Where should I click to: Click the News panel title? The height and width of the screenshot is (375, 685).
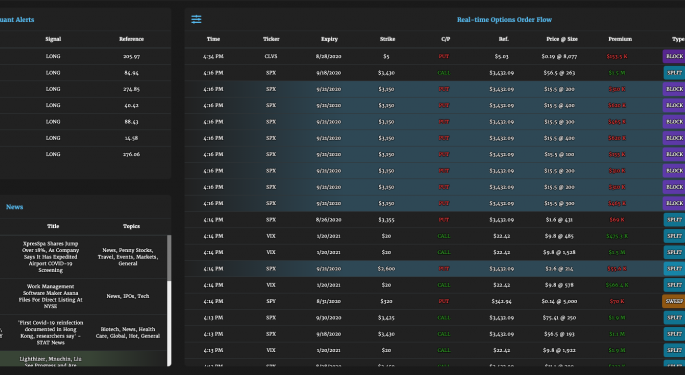14,207
